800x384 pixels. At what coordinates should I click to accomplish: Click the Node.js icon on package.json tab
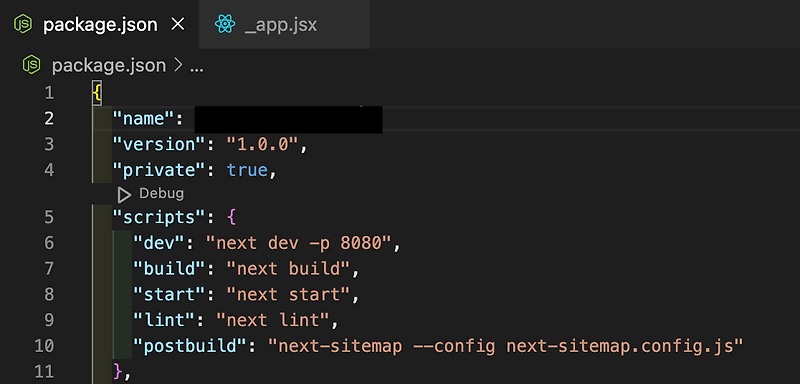(x=23, y=24)
